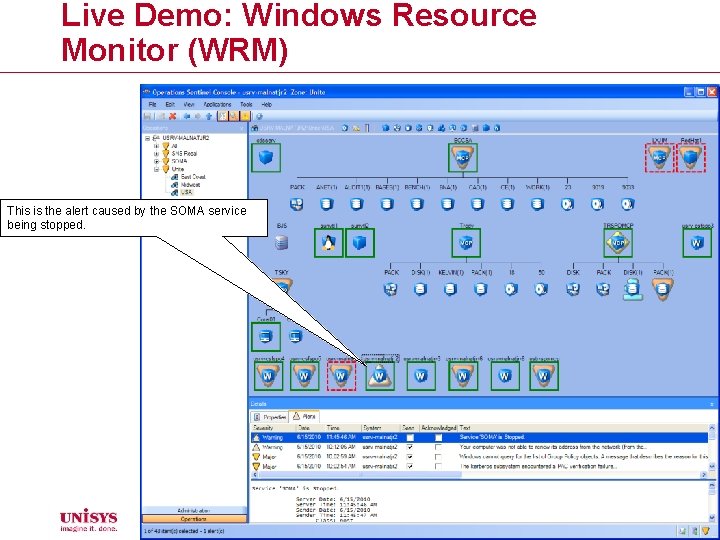The height and width of the screenshot is (540, 720).
Task: Open the Edit menu
Action: [x=170, y=104]
